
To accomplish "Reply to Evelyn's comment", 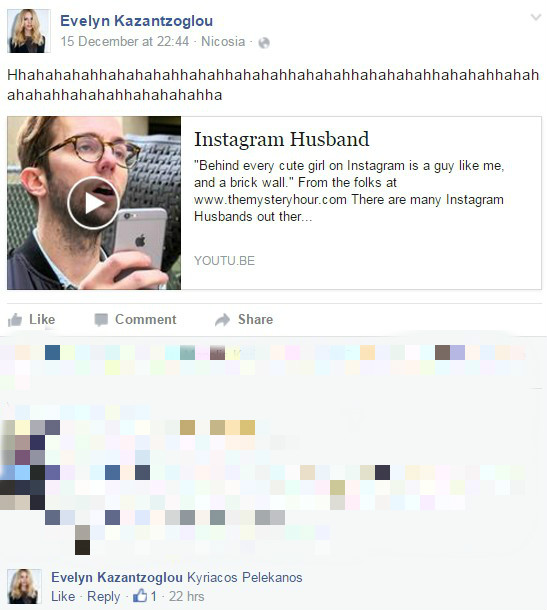I will [103, 596].
